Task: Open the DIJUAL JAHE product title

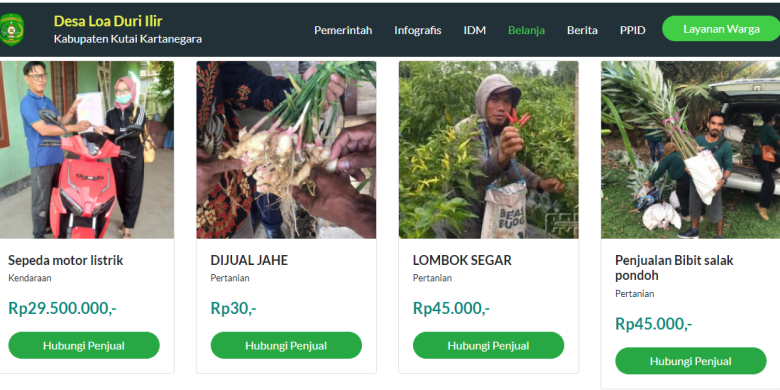Action: click(x=249, y=260)
